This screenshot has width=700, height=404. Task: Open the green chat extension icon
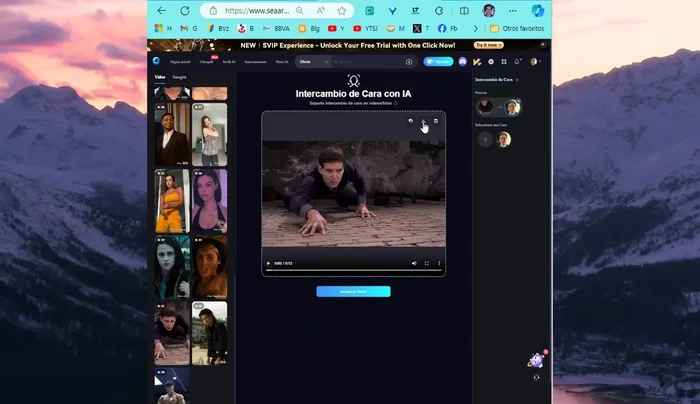369,11
